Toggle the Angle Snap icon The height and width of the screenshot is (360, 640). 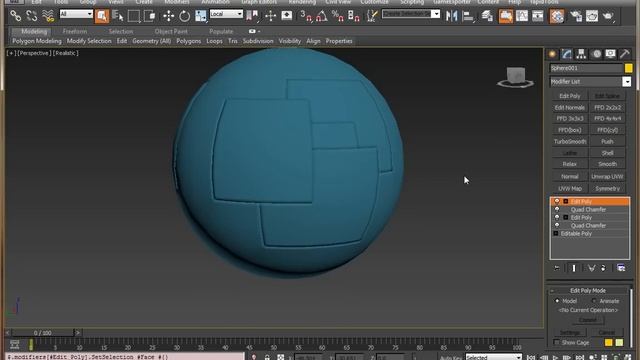point(322,16)
